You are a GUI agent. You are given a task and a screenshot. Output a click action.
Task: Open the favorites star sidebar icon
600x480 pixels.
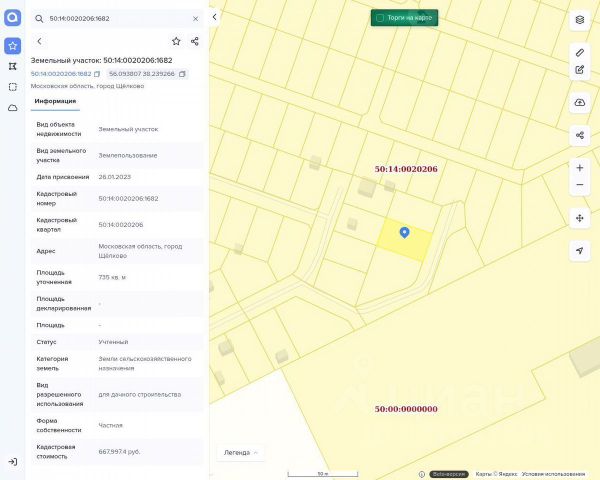coord(13,46)
